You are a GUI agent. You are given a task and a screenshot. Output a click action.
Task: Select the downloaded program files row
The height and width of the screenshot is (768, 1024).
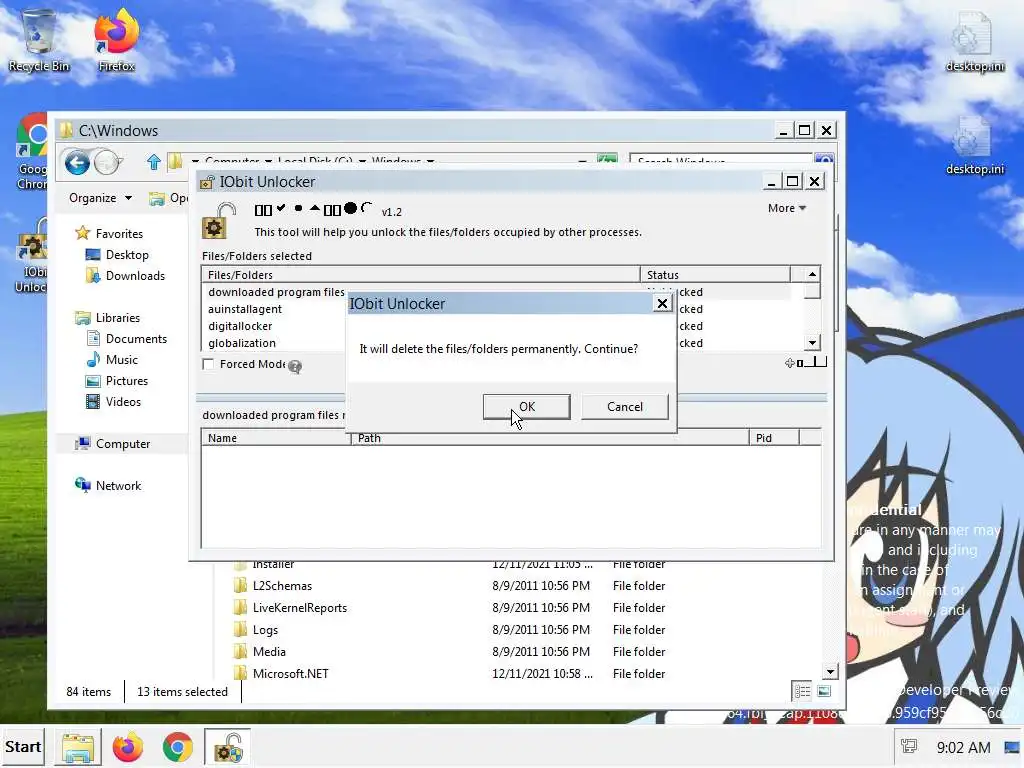pos(276,292)
